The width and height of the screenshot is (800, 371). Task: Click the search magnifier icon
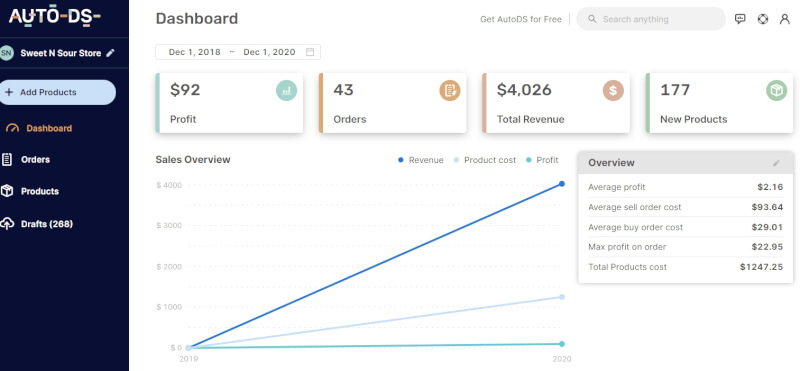coord(592,19)
